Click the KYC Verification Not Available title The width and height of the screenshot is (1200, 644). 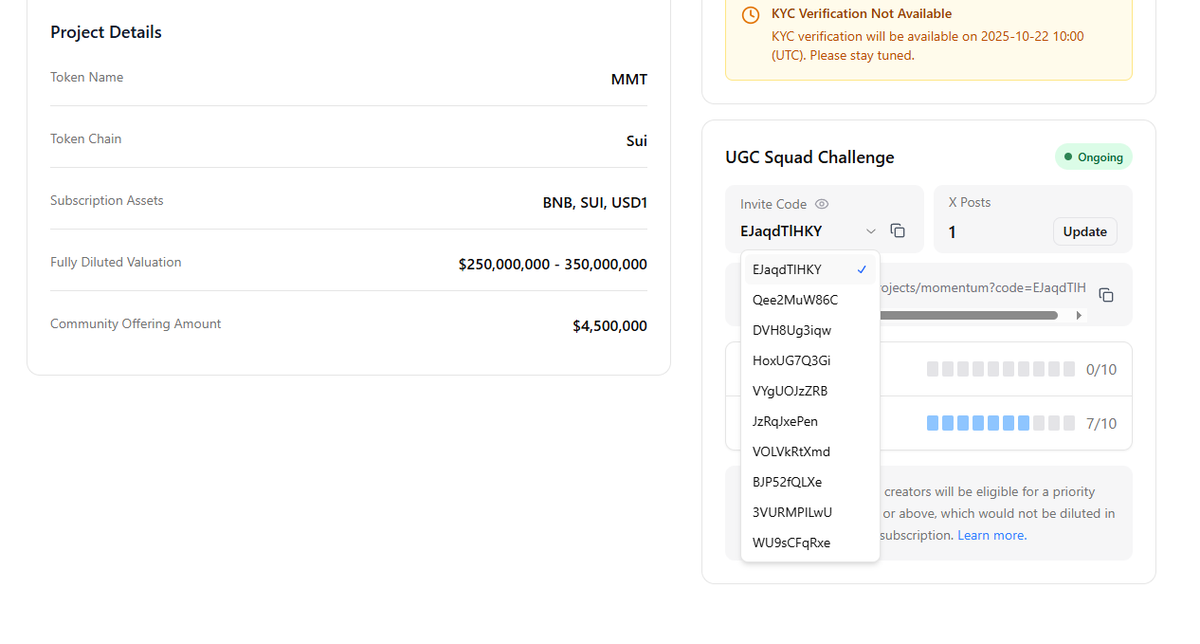[862, 14]
